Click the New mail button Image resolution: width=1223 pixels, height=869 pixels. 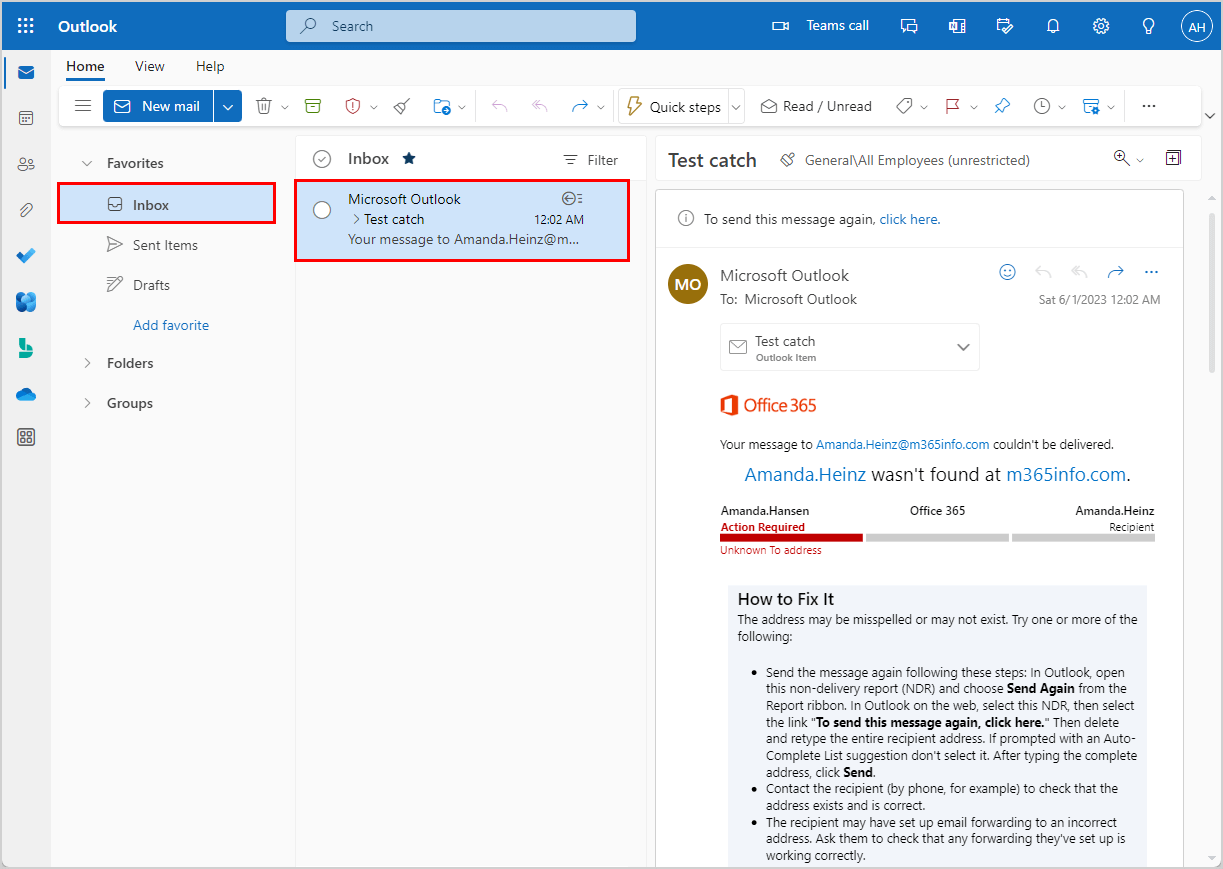pos(158,106)
